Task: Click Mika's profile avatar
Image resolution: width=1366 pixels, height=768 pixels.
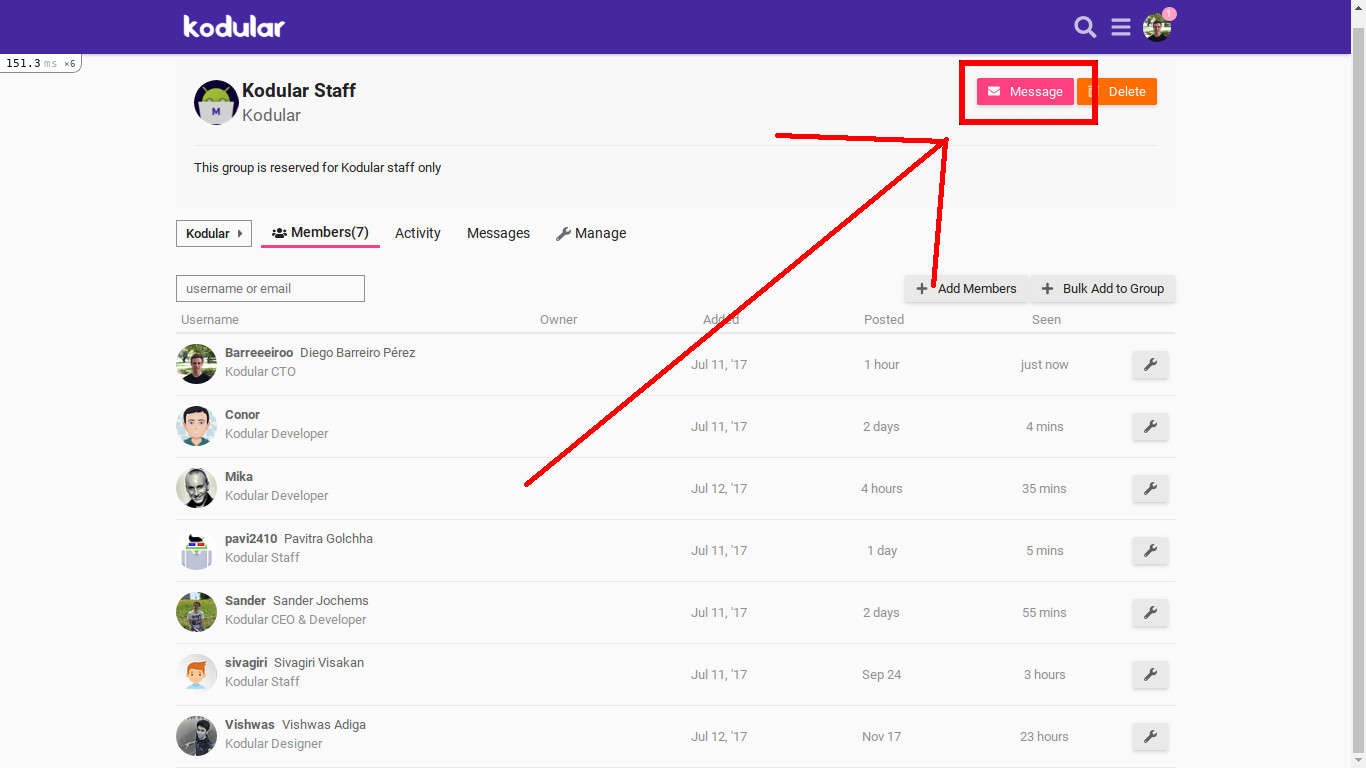Action: [197, 488]
